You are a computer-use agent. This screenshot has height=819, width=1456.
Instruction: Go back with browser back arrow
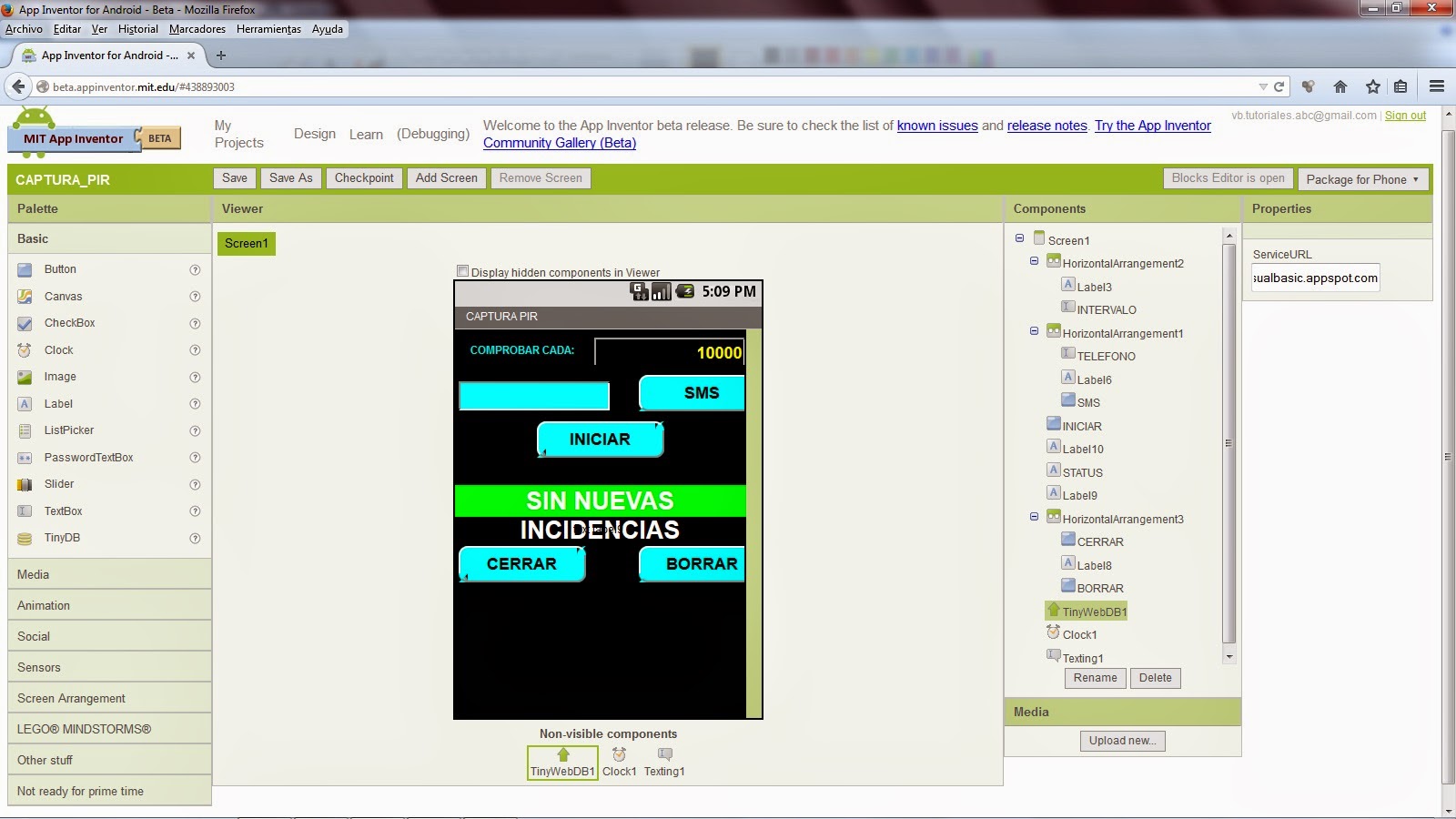point(18,86)
